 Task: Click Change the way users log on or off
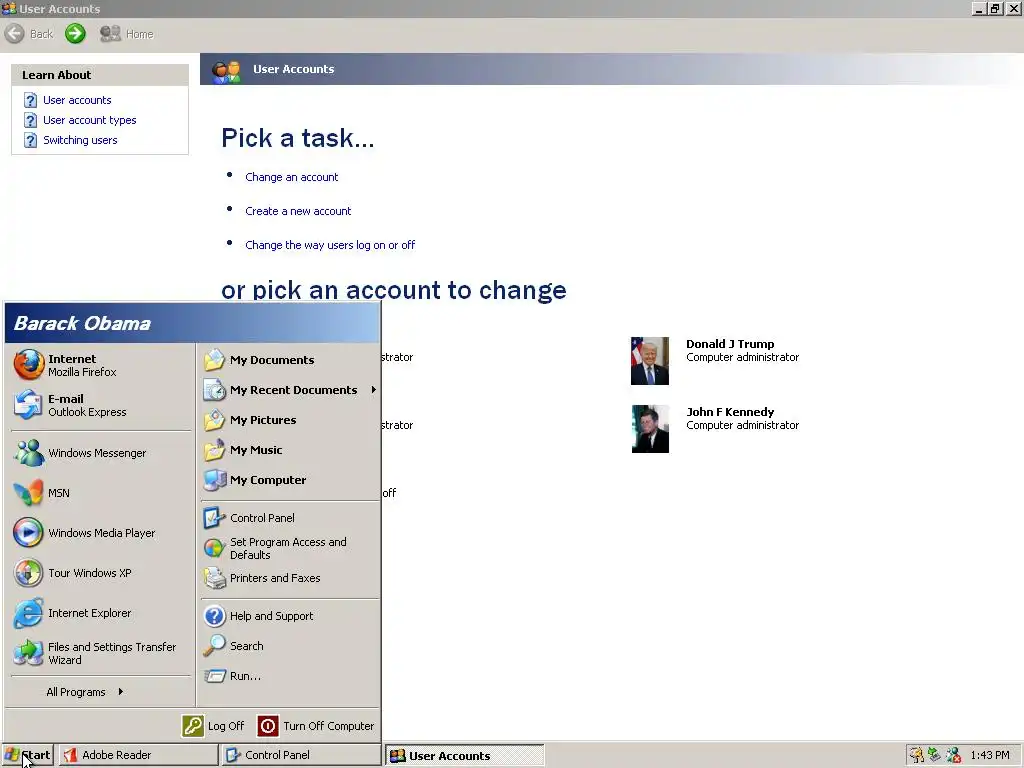pos(330,245)
